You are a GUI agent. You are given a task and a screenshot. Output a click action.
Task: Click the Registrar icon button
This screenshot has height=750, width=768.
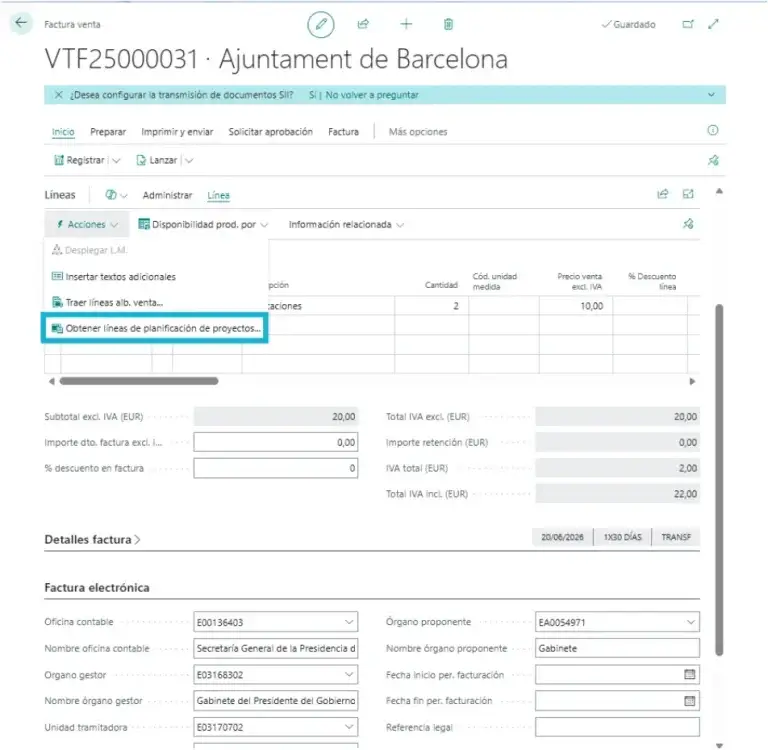(x=79, y=160)
